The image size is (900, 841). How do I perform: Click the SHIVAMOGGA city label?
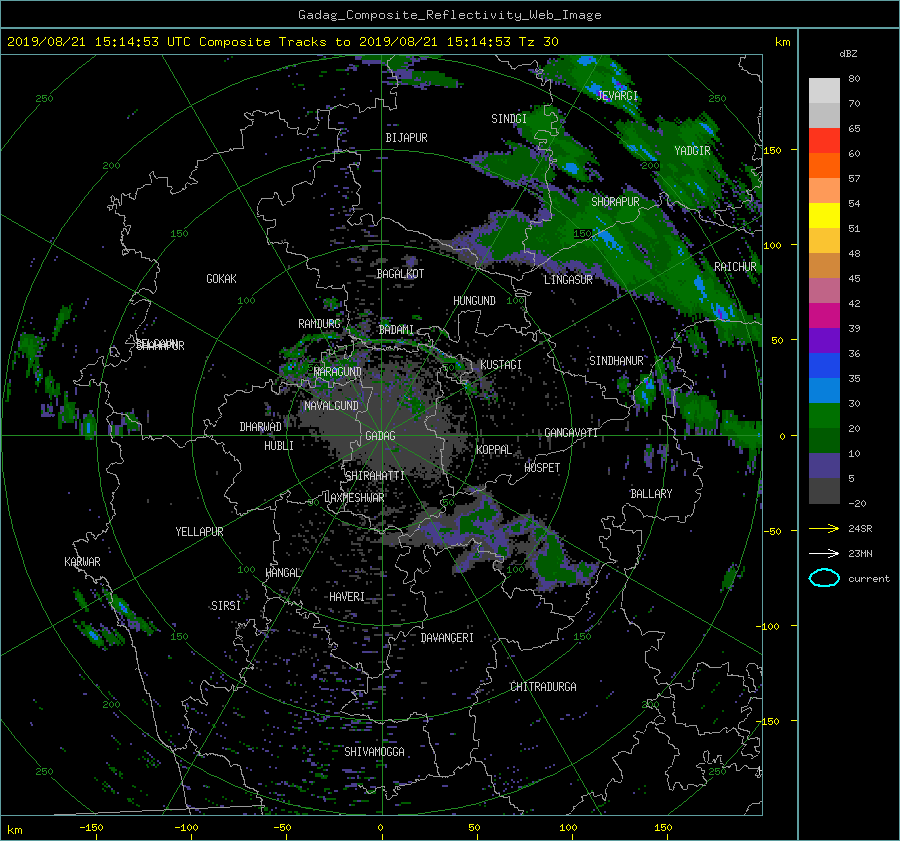[374, 752]
